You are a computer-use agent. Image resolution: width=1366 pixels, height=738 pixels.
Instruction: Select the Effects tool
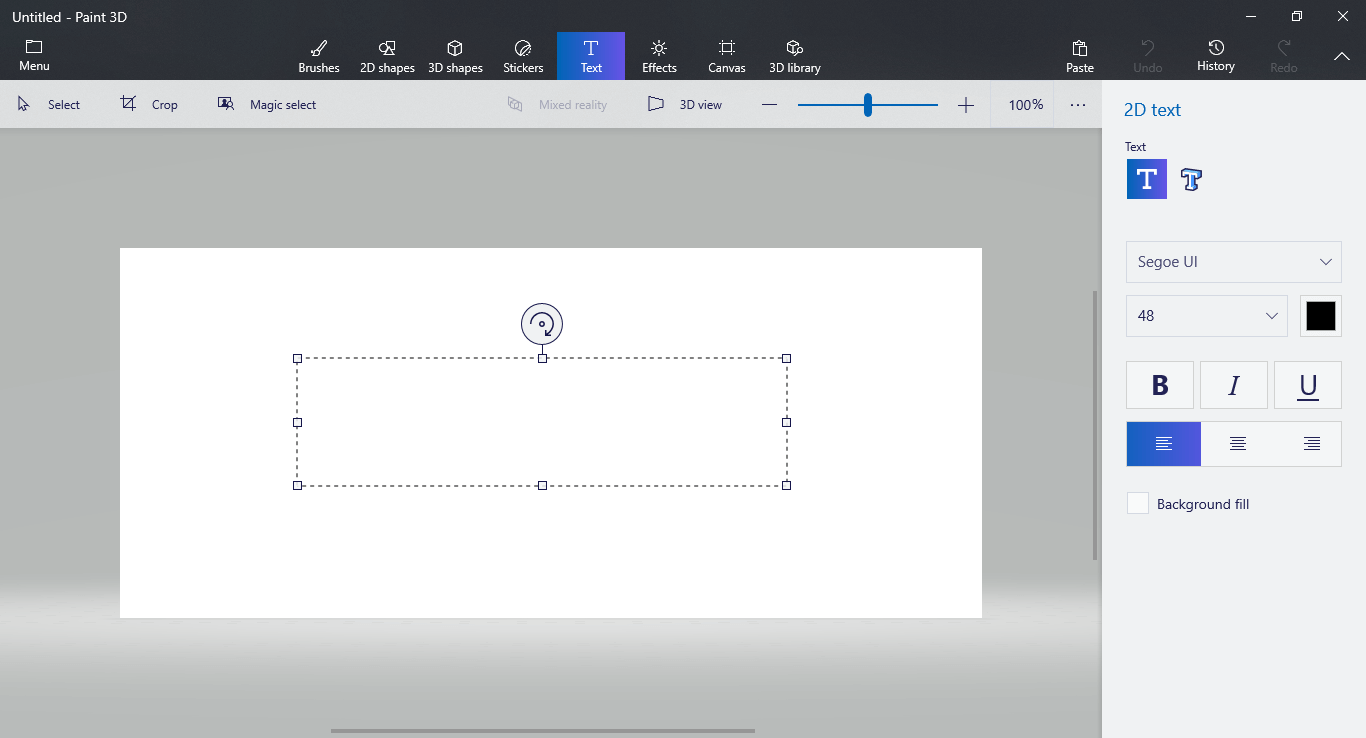[659, 55]
